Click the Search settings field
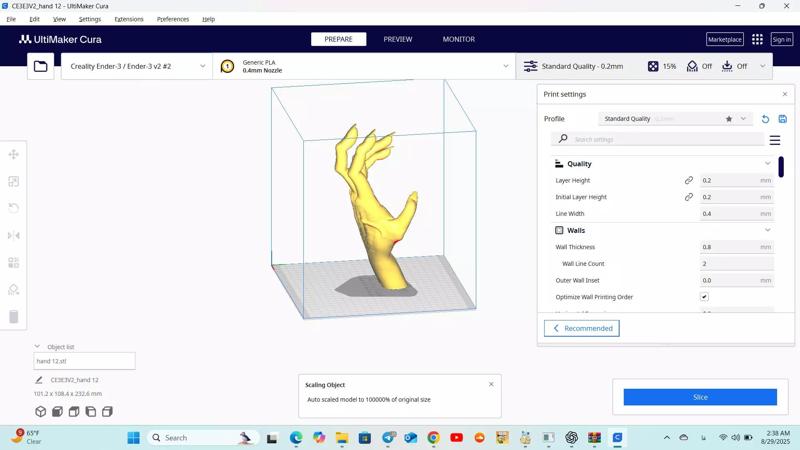800x450 pixels. [658, 139]
